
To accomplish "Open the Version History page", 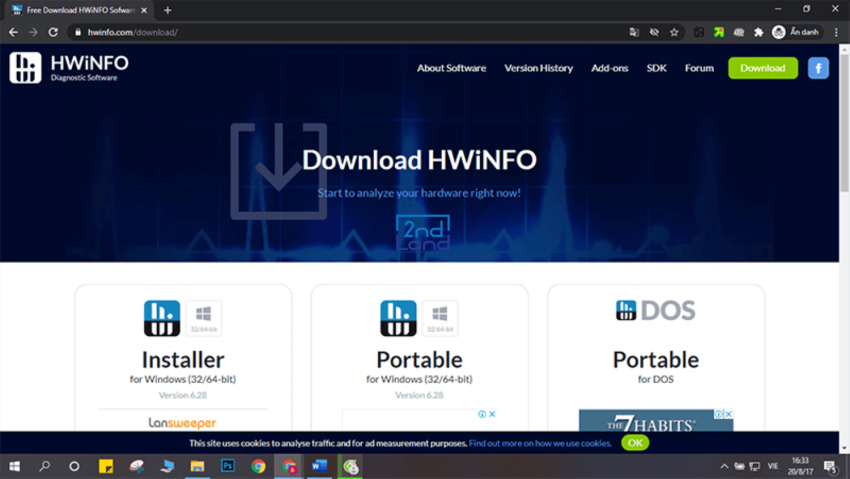I will point(538,68).
